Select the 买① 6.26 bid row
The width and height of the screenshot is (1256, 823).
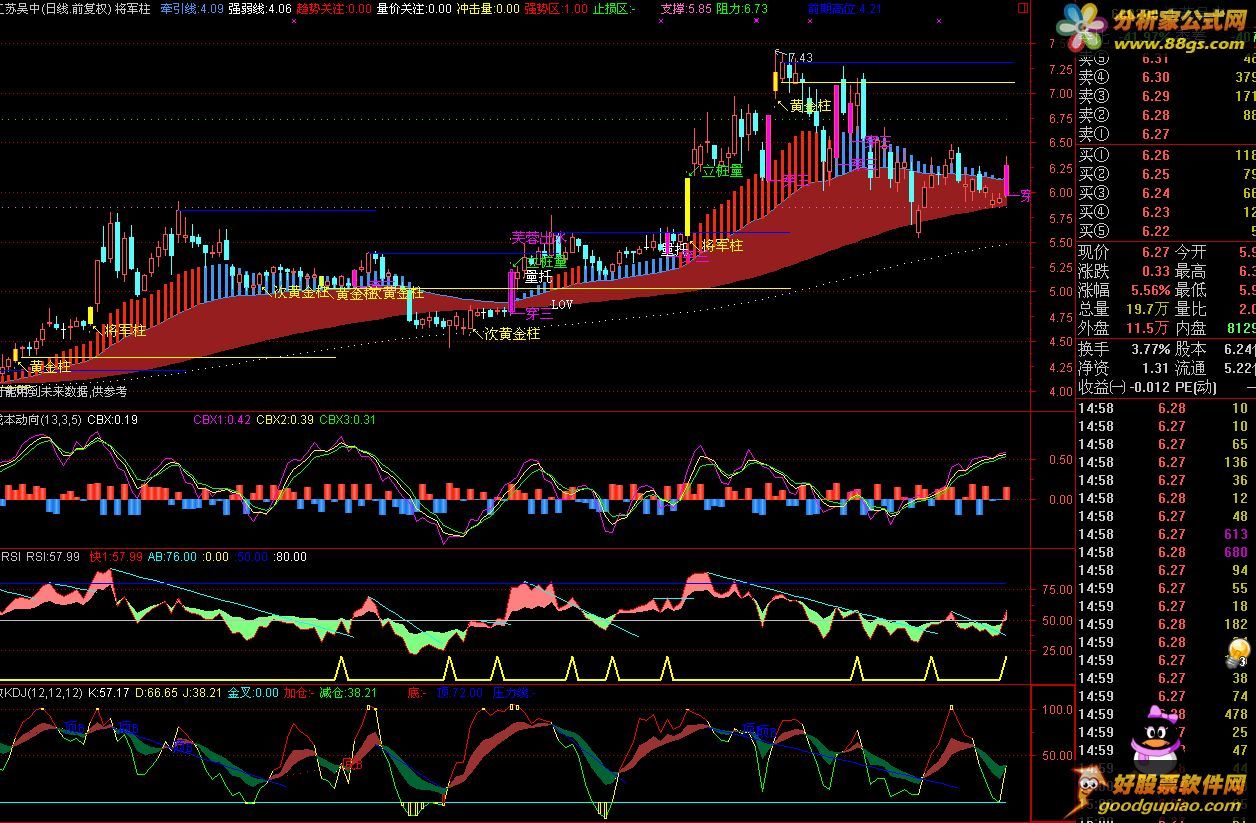tap(1166, 156)
